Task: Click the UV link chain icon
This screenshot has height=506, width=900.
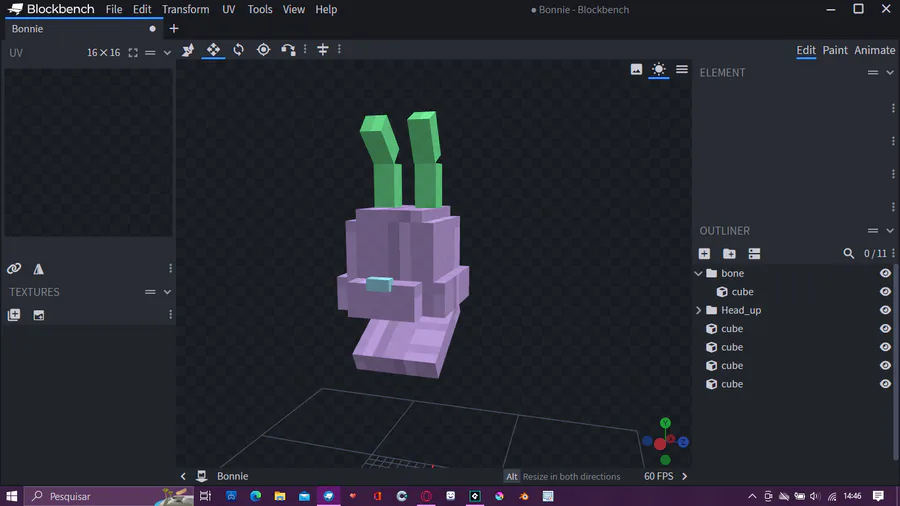Action: (14, 268)
